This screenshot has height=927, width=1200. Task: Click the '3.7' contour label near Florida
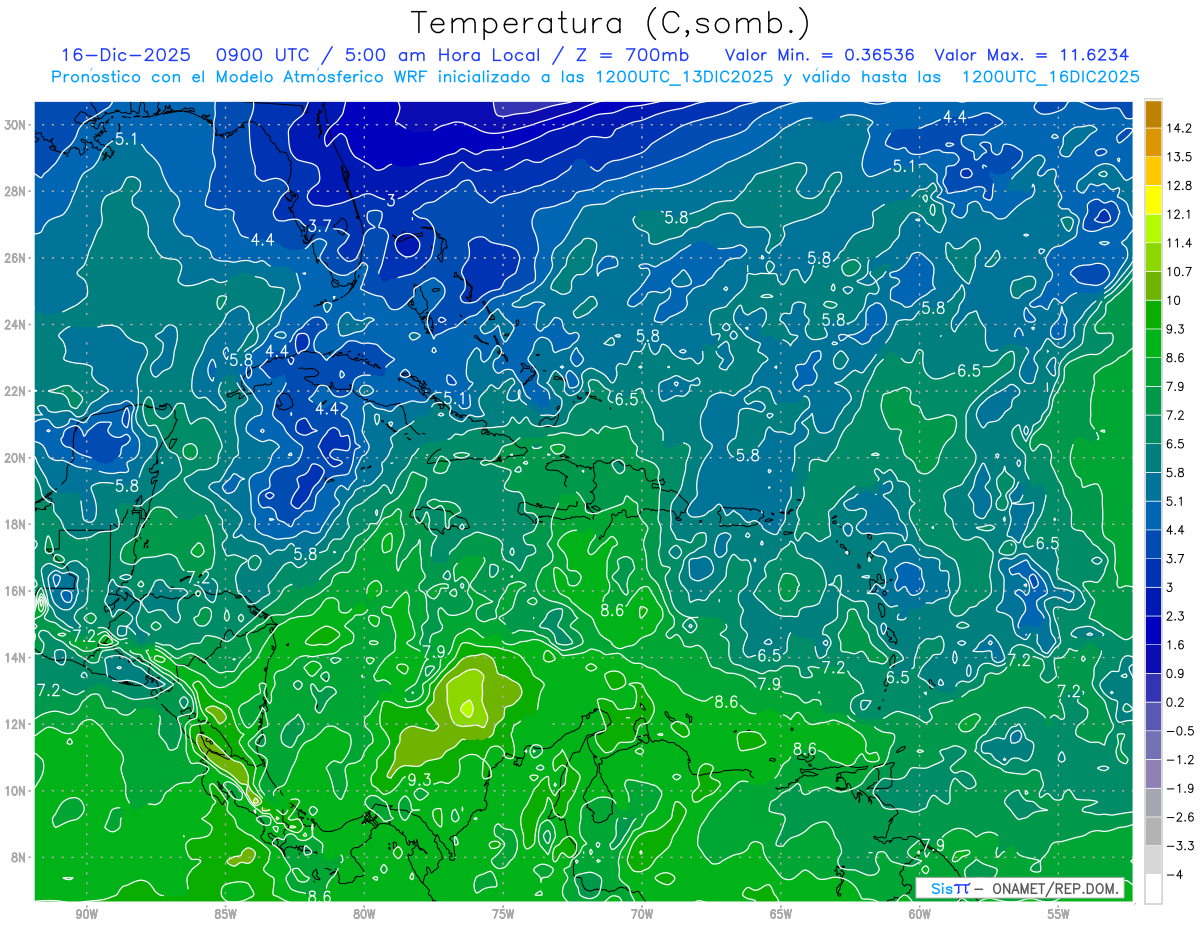tap(319, 226)
